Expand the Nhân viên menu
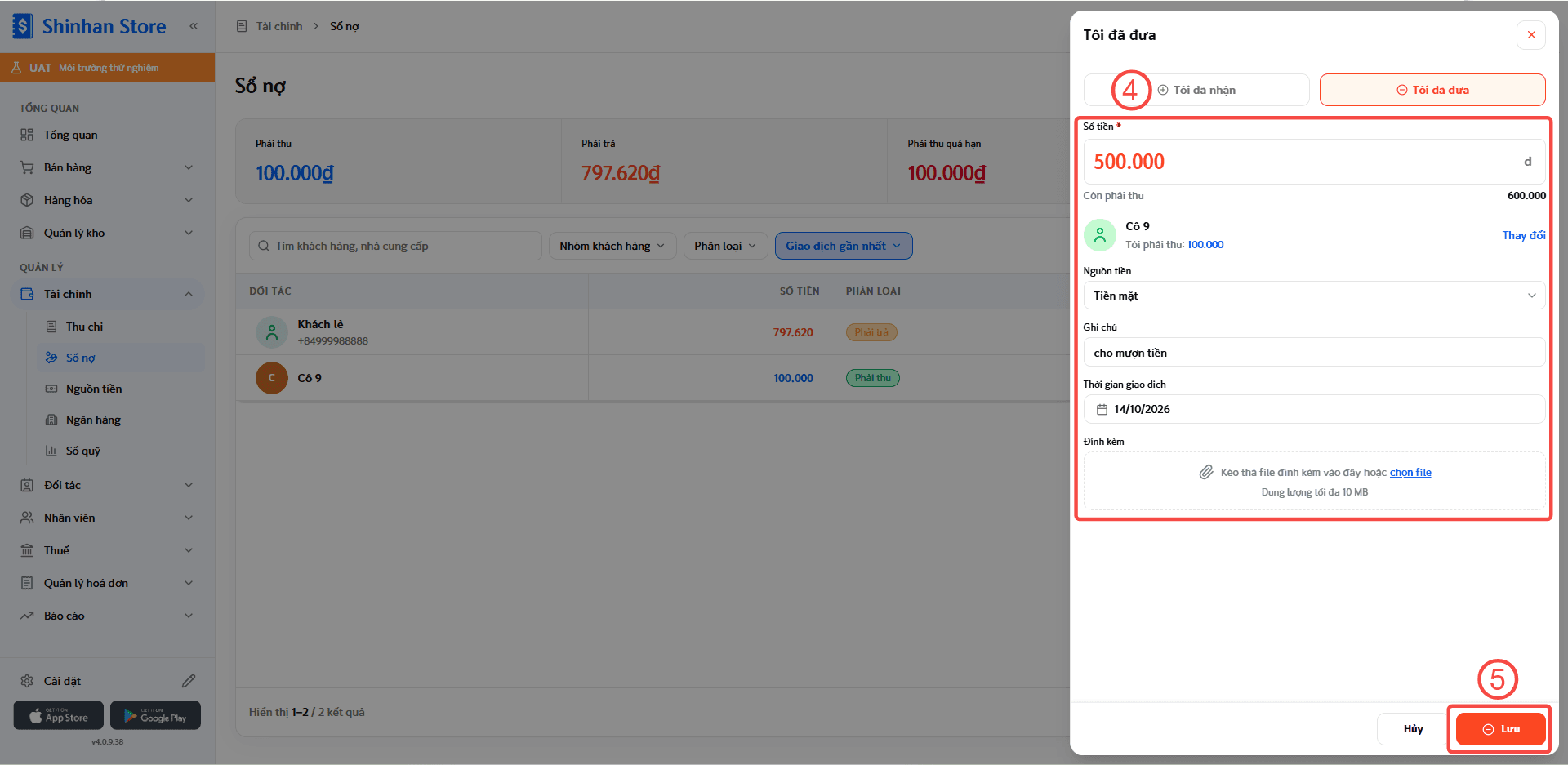The width and height of the screenshot is (1568, 765). point(108,518)
